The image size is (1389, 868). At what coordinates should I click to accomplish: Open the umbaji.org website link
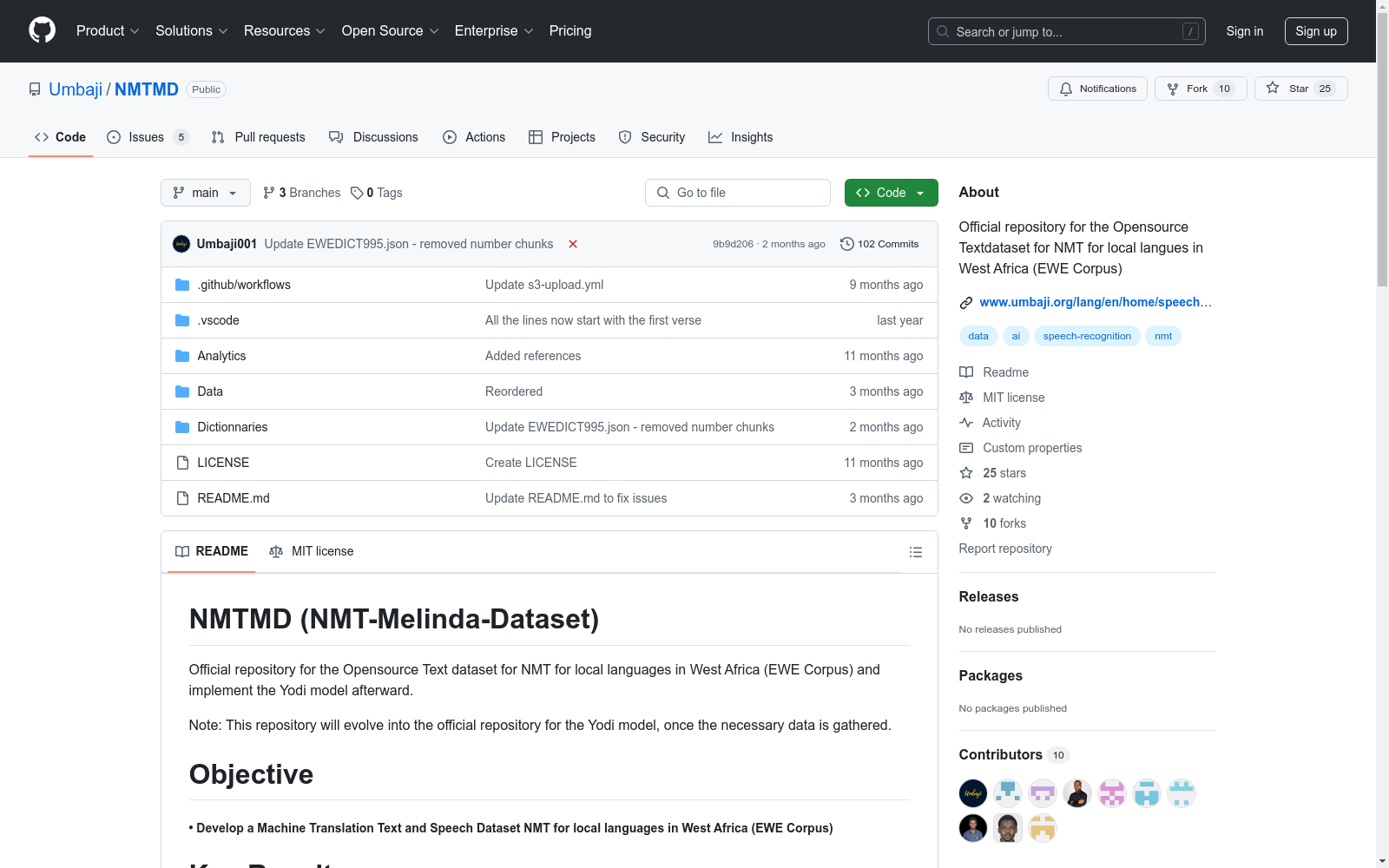tap(1096, 302)
